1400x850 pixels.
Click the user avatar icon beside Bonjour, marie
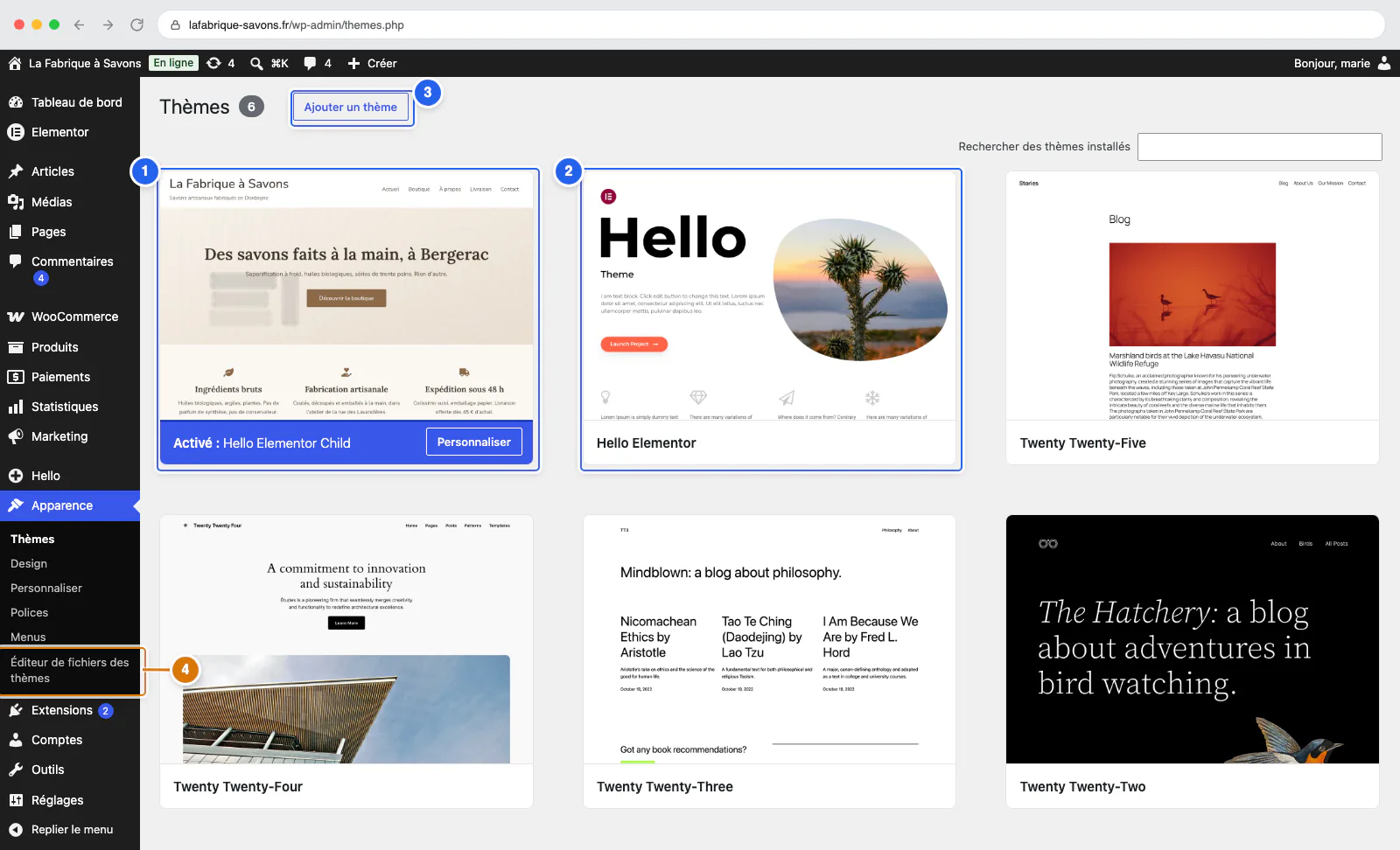click(x=1384, y=63)
